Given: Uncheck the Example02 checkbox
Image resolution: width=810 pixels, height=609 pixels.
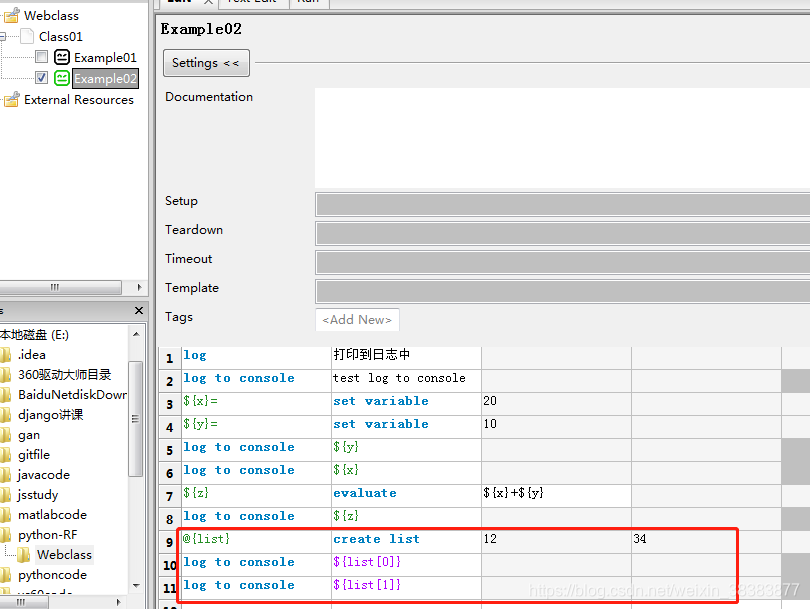Looking at the screenshot, I should tap(42, 78).
